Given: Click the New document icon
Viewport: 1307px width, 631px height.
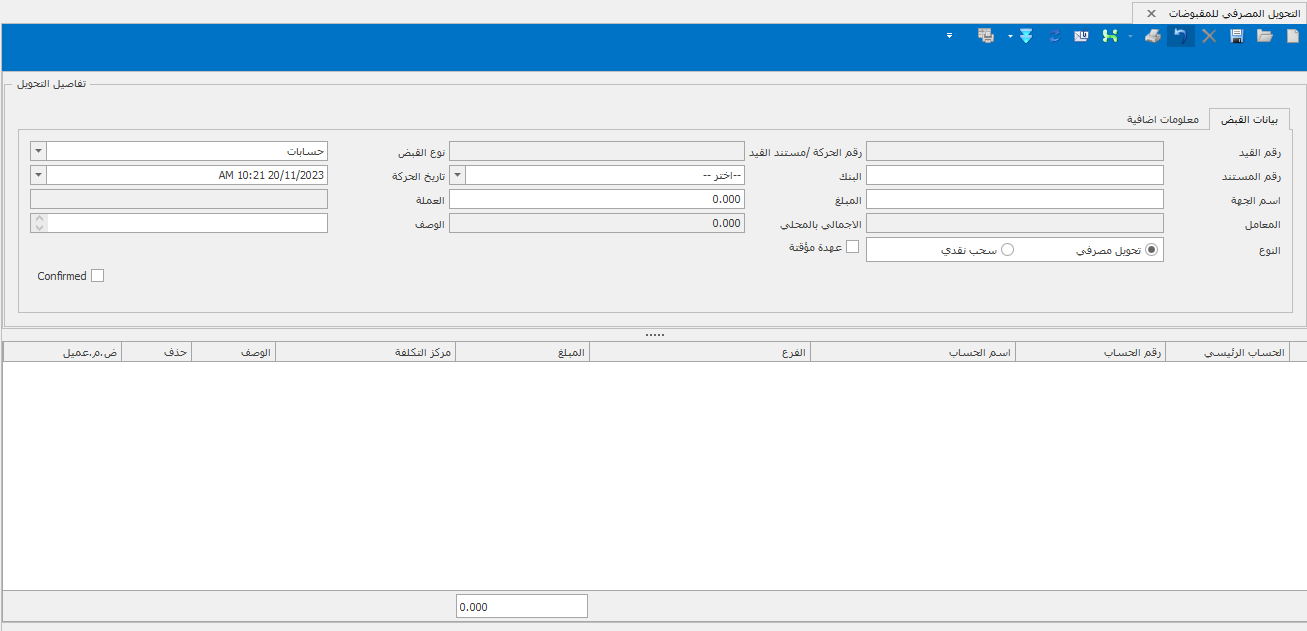Looking at the screenshot, I should (x=1292, y=36).
